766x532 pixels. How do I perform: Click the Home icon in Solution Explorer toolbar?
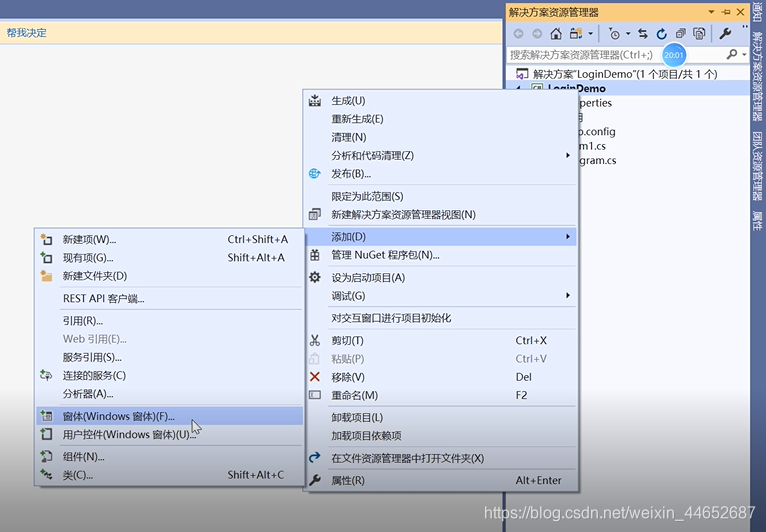[556, 34]
